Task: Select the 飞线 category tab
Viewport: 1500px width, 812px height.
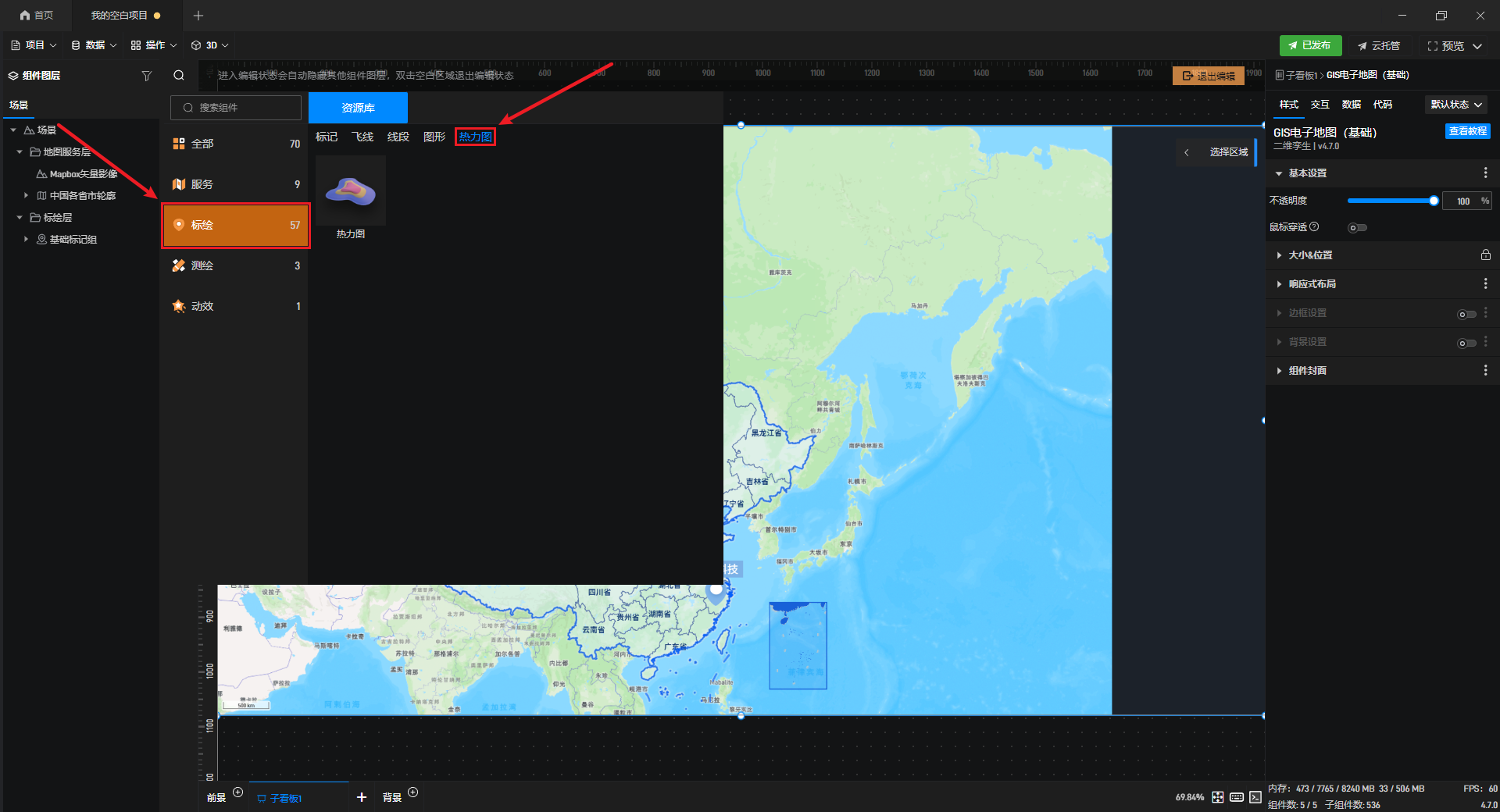Action: pos(362,137)
